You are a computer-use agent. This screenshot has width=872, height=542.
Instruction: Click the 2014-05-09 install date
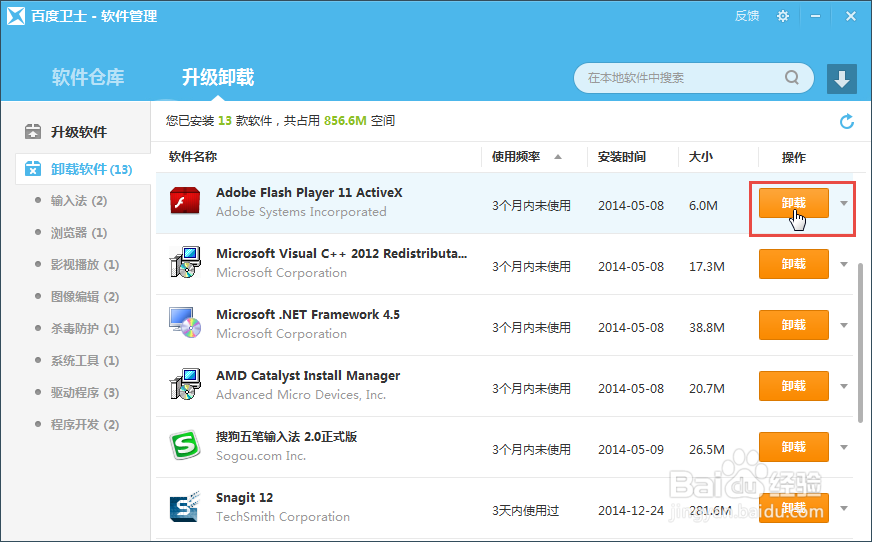(x=631, y=450)
